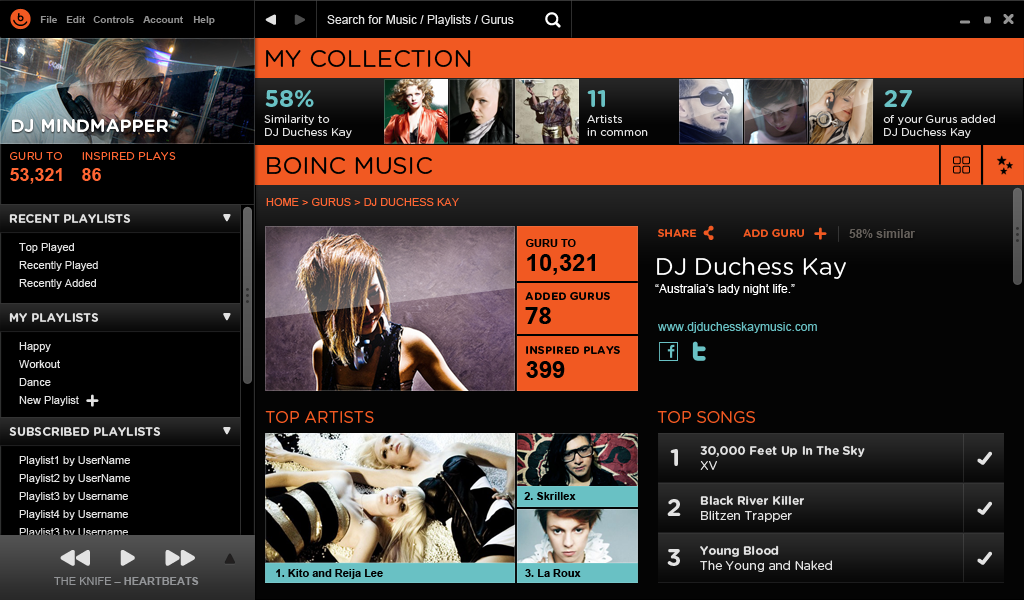
Task: Click the New Playlist label
Action: (x=48, y=400)
